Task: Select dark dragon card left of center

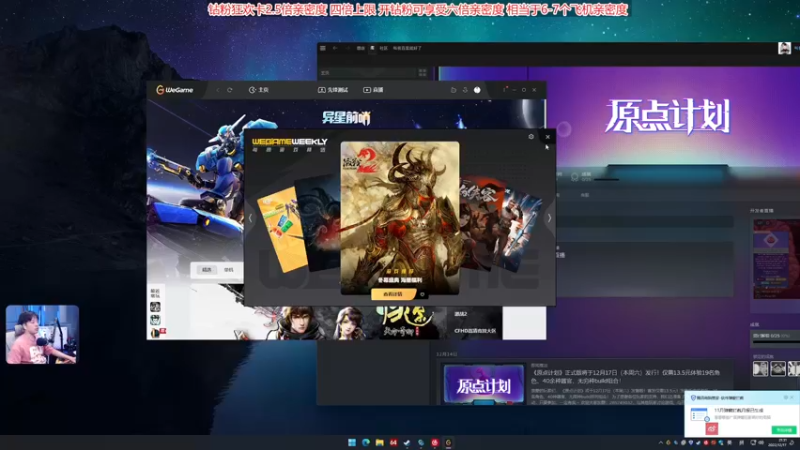Action: click(x=319, y=224)
